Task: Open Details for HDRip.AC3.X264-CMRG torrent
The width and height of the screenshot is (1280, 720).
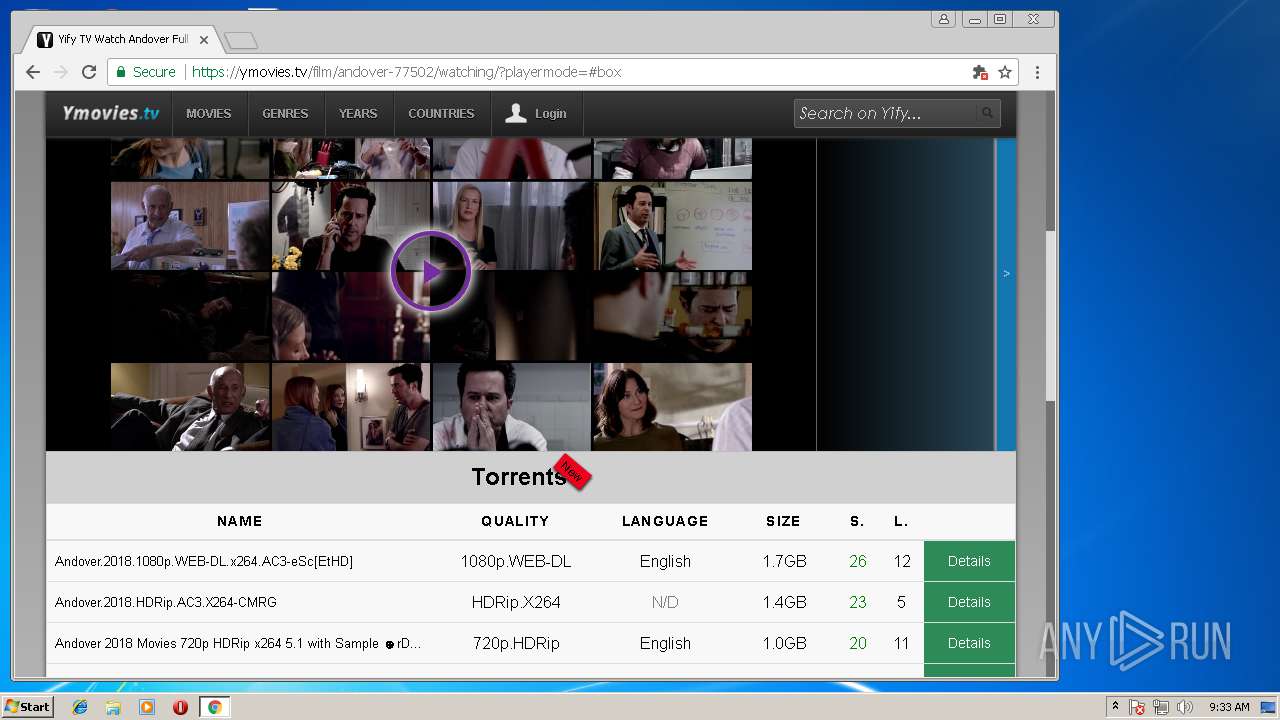Action: 969,602
